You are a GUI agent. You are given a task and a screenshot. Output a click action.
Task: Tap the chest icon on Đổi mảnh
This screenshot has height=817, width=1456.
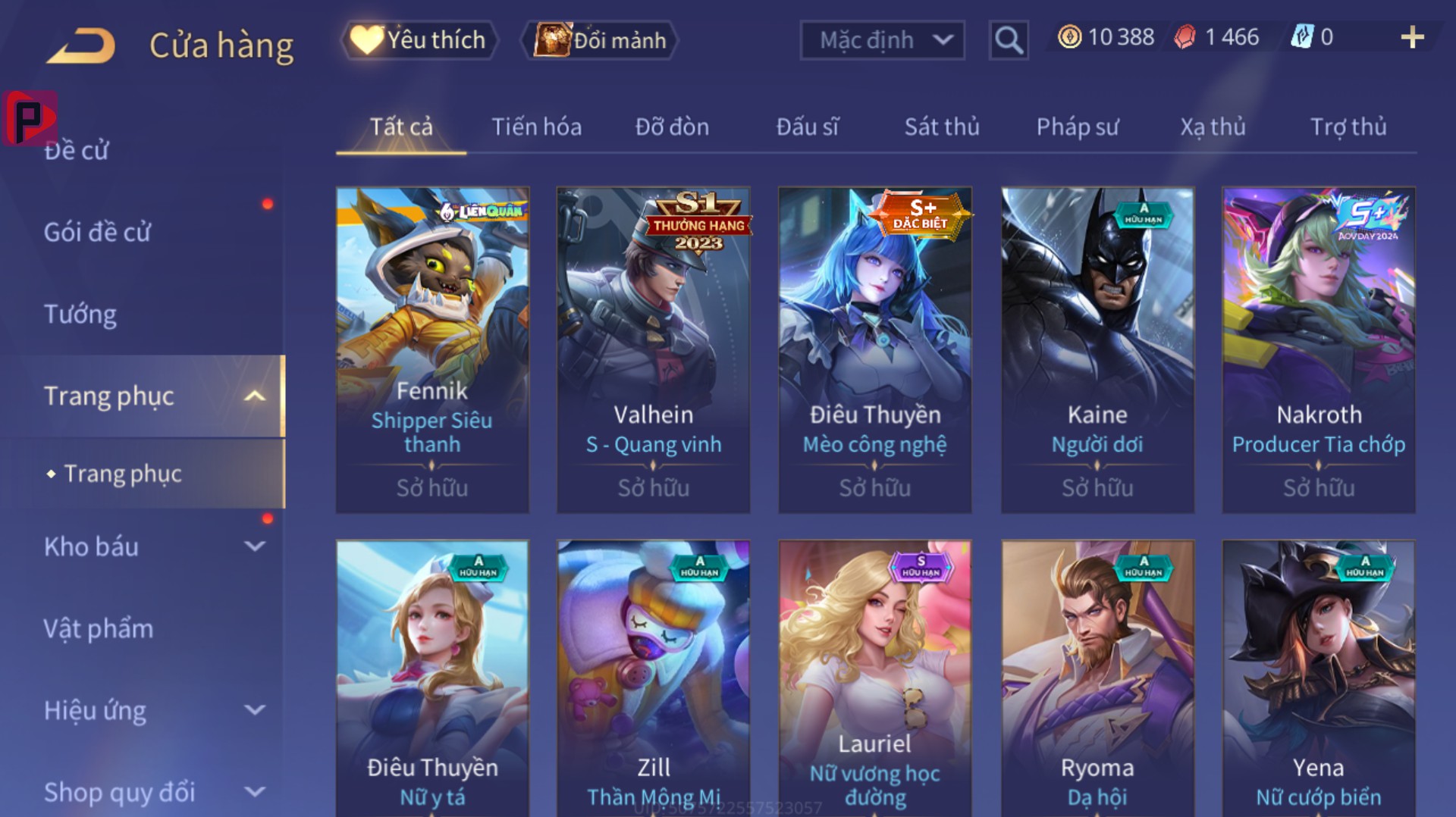(552, 39)
